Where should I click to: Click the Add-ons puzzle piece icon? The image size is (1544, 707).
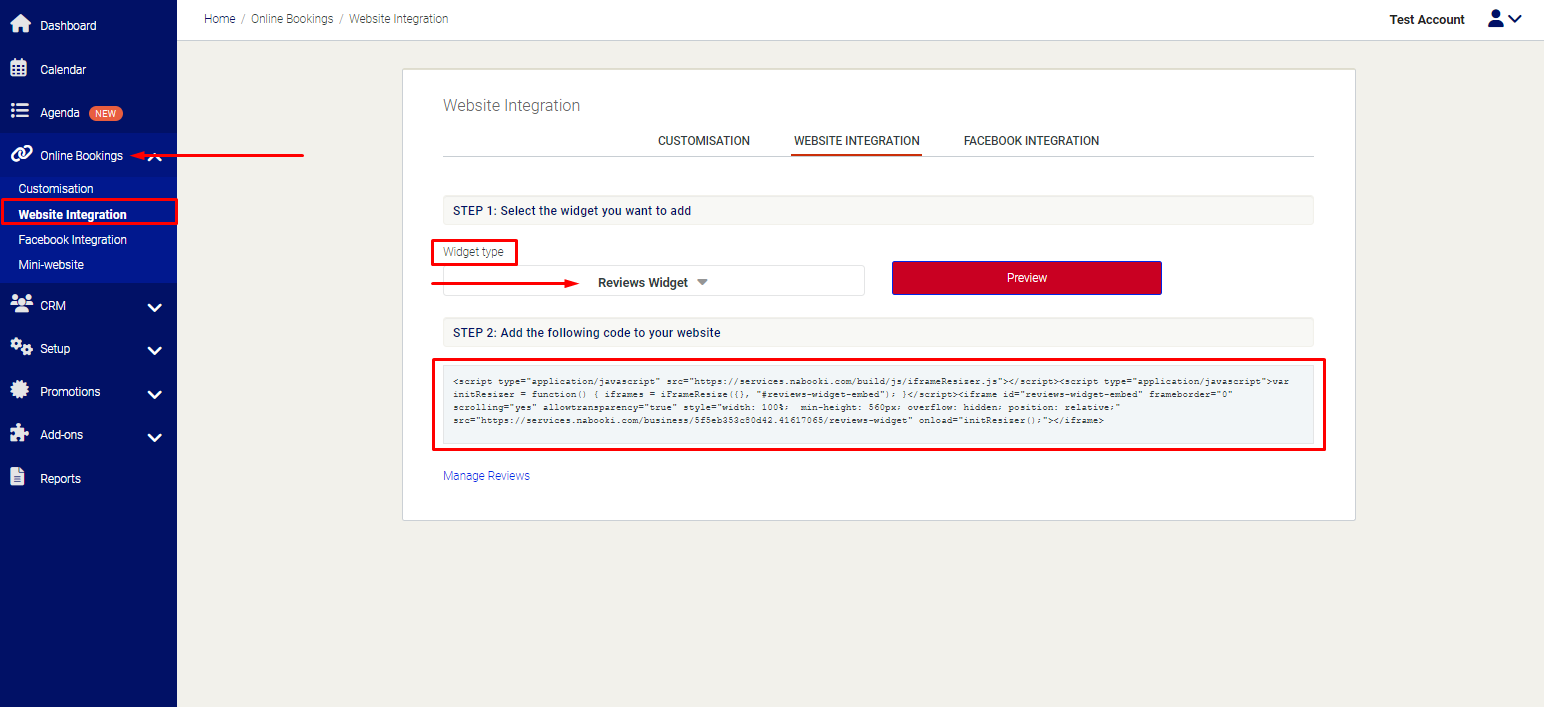tap(19, 433)
